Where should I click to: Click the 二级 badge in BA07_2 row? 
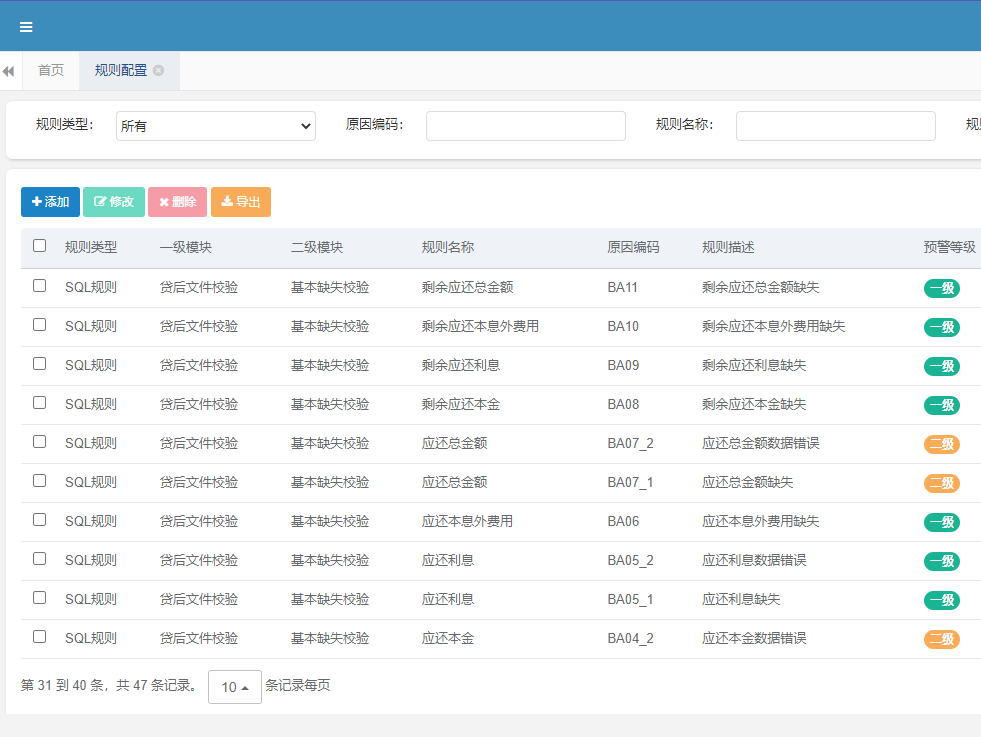(942, 444)
